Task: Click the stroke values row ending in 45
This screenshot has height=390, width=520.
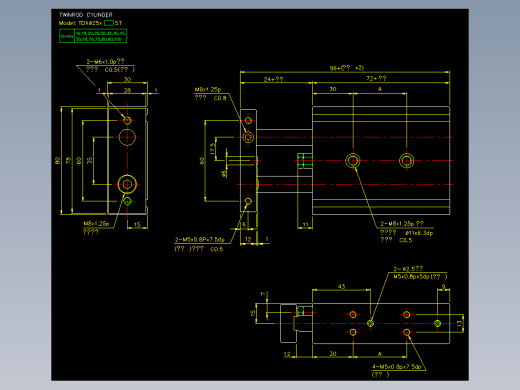Action: [100, 33]
